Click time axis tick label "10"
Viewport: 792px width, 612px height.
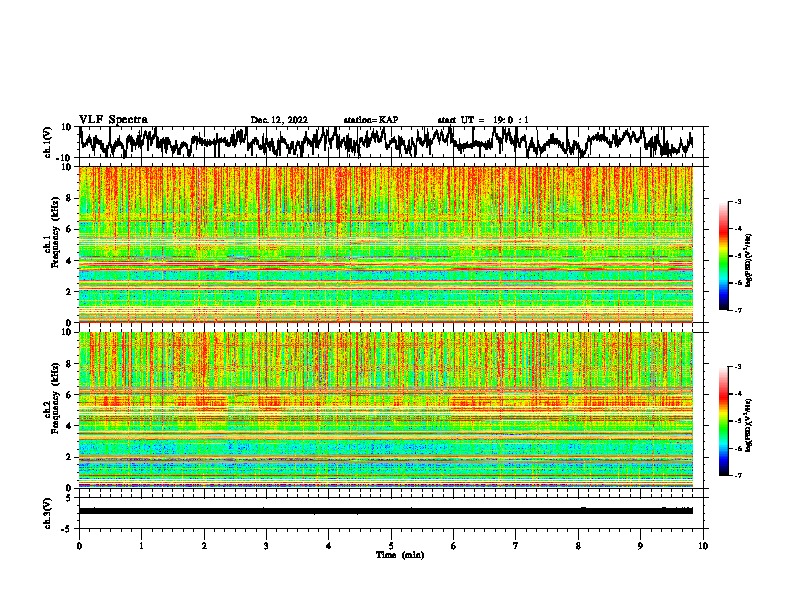click(x=703, y=546)
